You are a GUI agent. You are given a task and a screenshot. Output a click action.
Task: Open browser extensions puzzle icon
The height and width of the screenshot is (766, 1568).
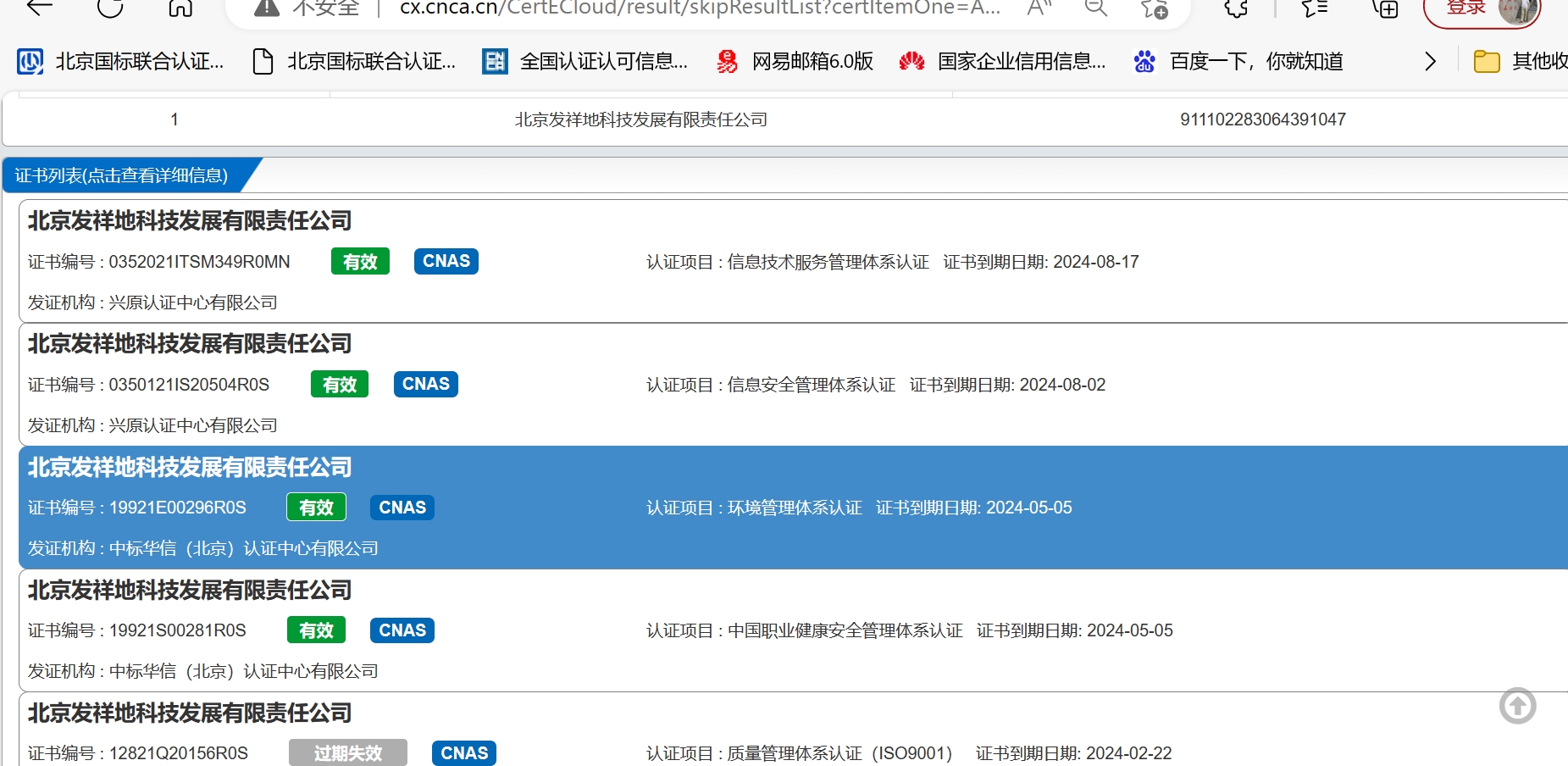pos(1237,8)
